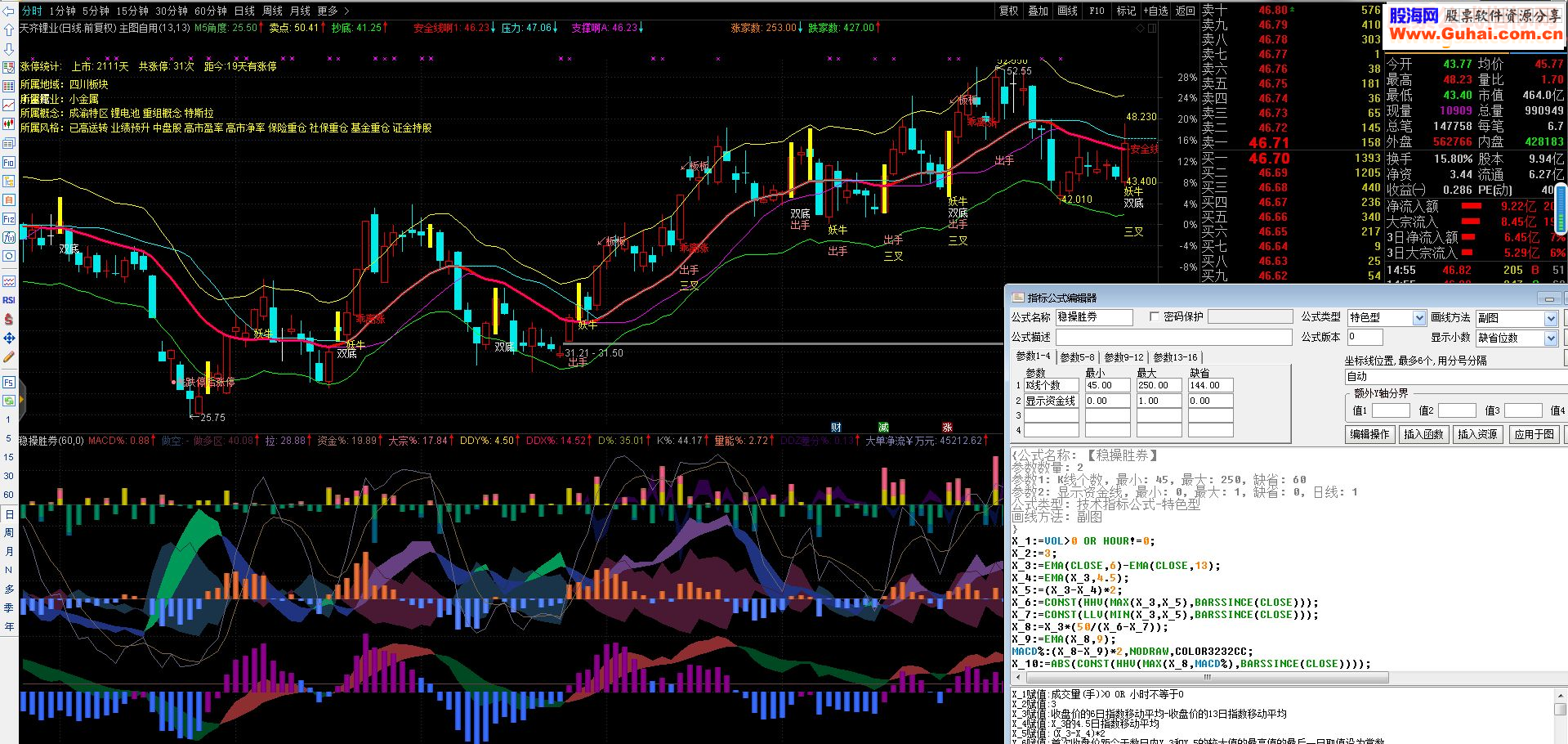Click the F10 toolbar button
This screenshot has width=1568, height=744.
(1097, 11)
